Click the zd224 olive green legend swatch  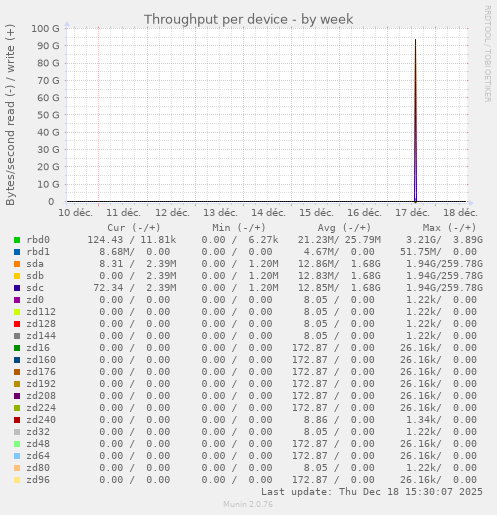point(17,408)
